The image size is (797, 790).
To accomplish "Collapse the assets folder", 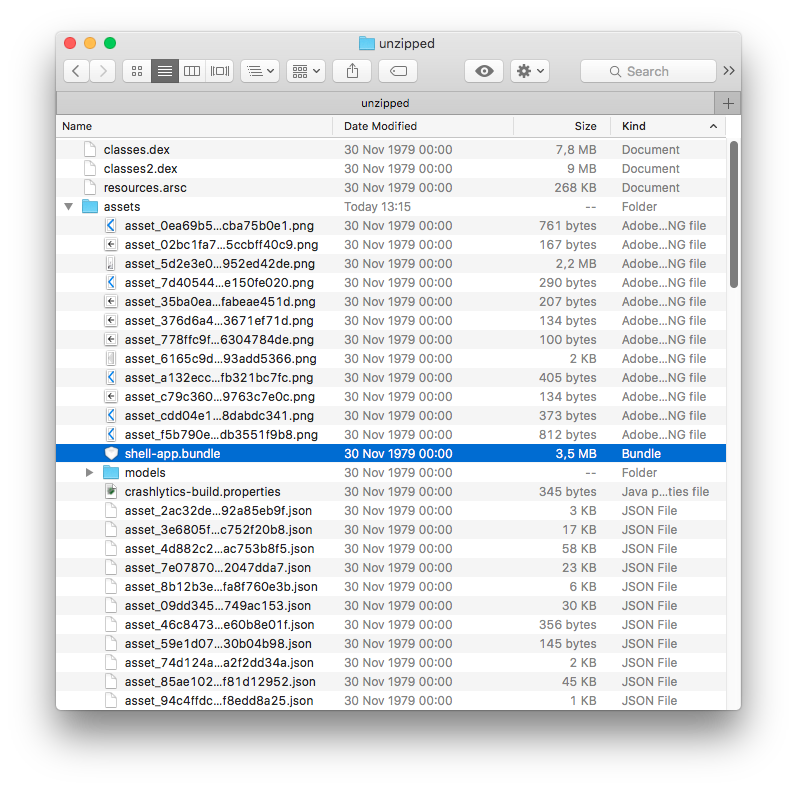I will (x=69, y=206).
